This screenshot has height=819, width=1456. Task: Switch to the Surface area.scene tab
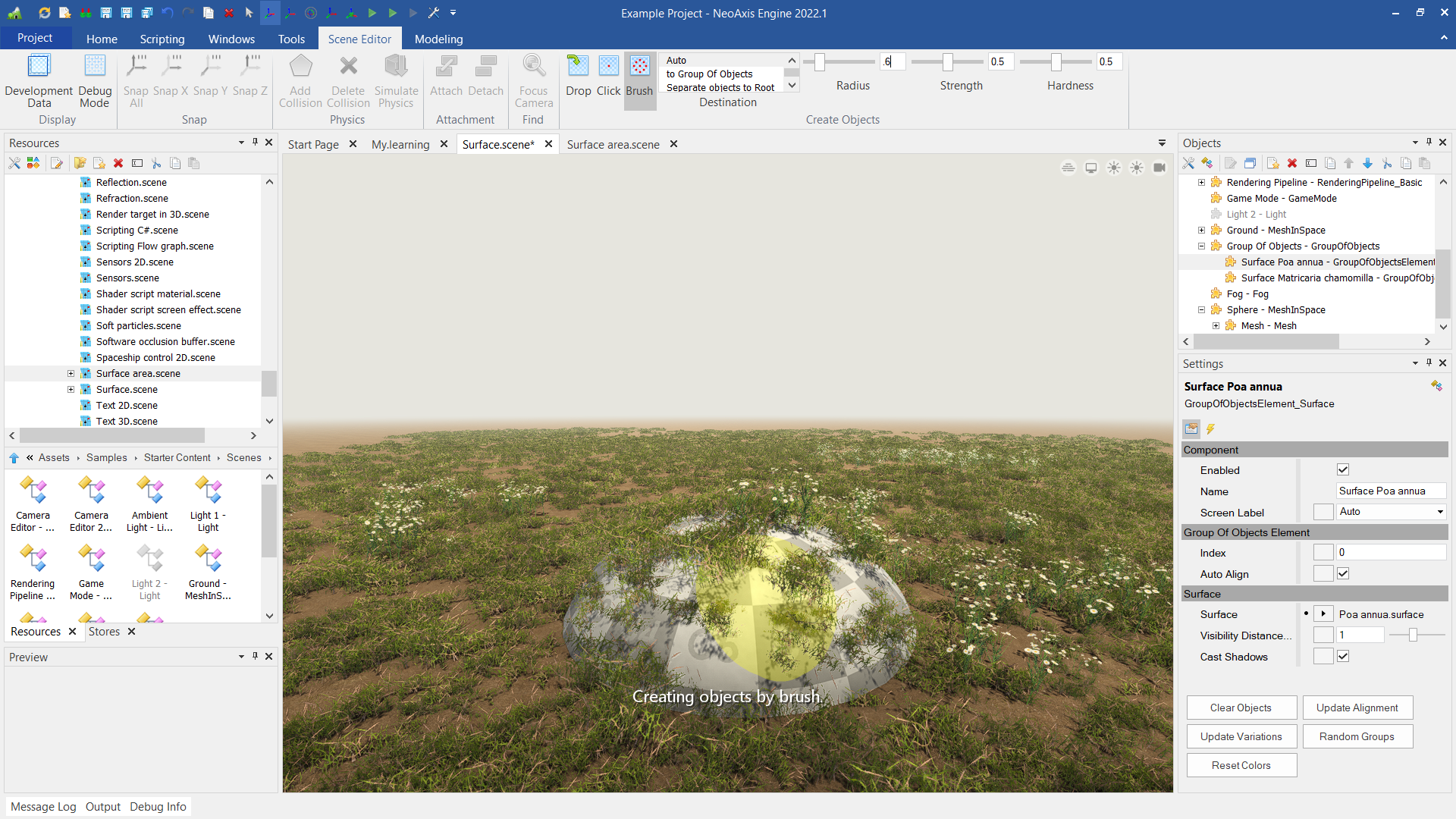click(x=613, y=144)
